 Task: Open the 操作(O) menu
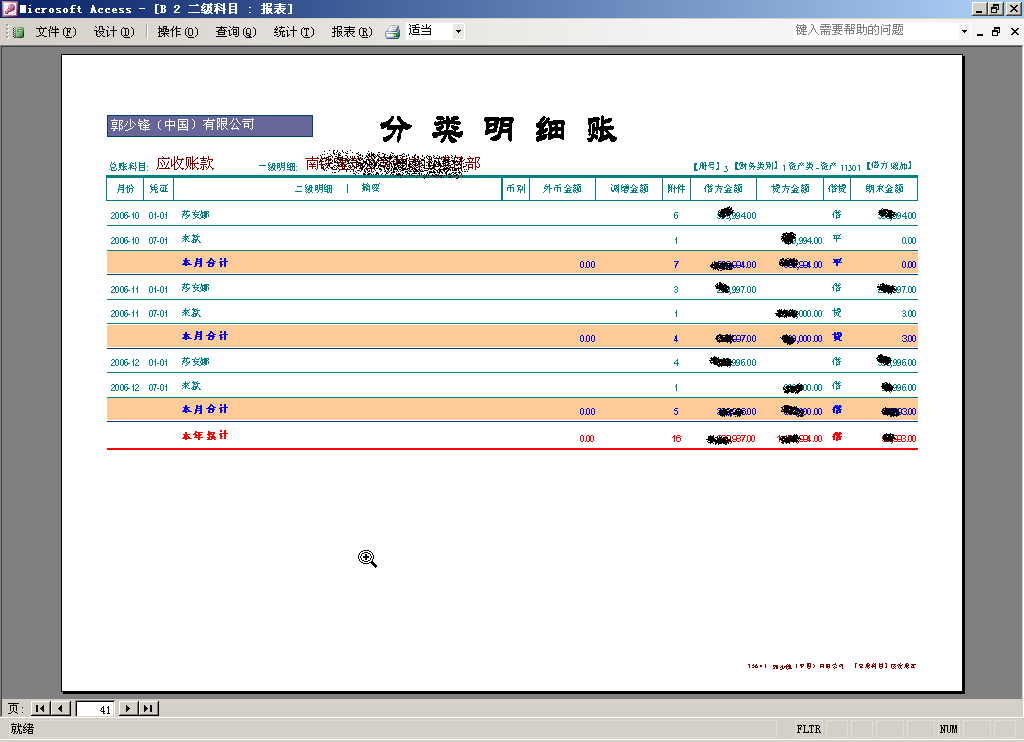178,32
